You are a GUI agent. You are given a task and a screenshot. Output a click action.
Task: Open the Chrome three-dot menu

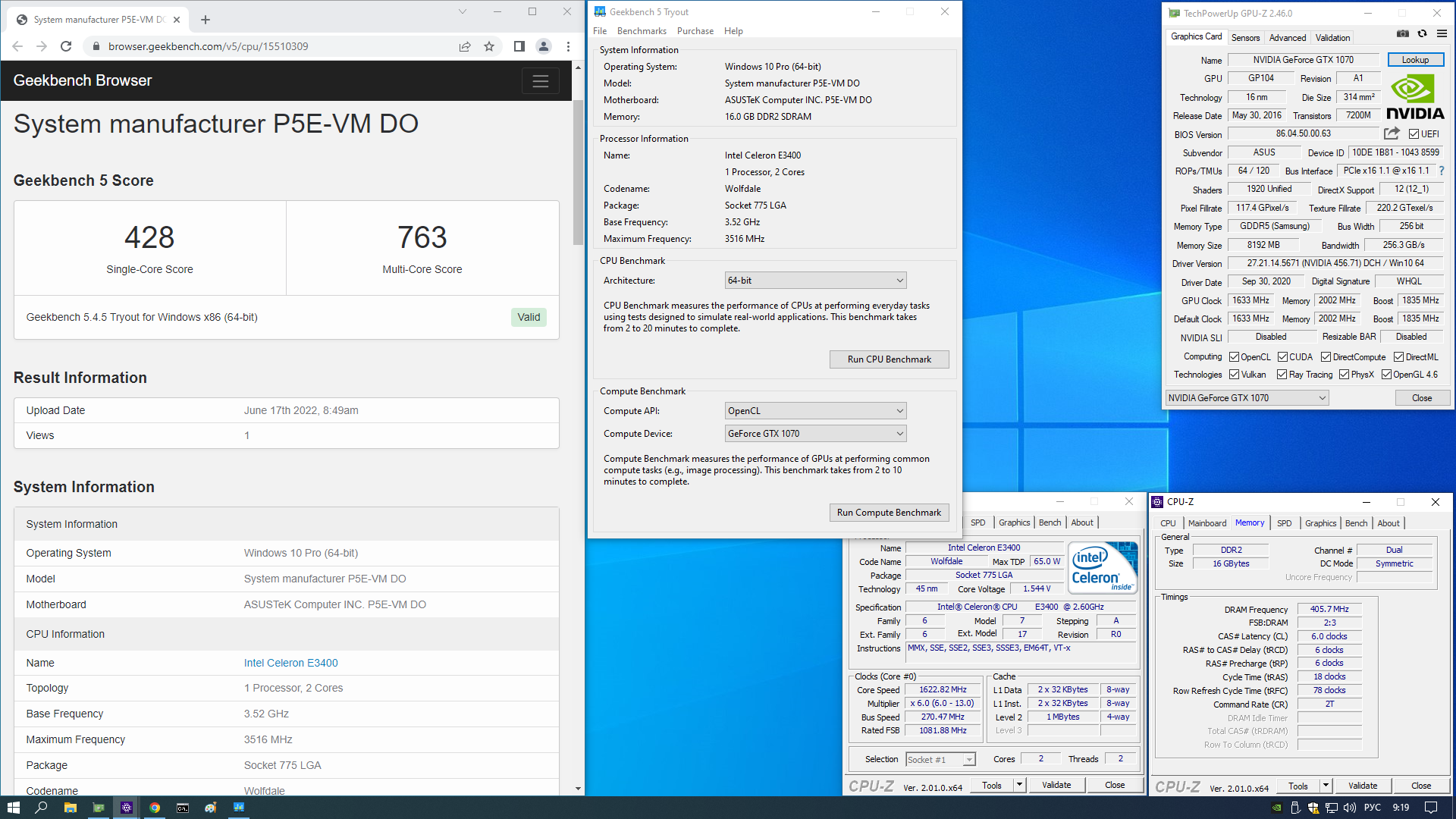(568, 46)
